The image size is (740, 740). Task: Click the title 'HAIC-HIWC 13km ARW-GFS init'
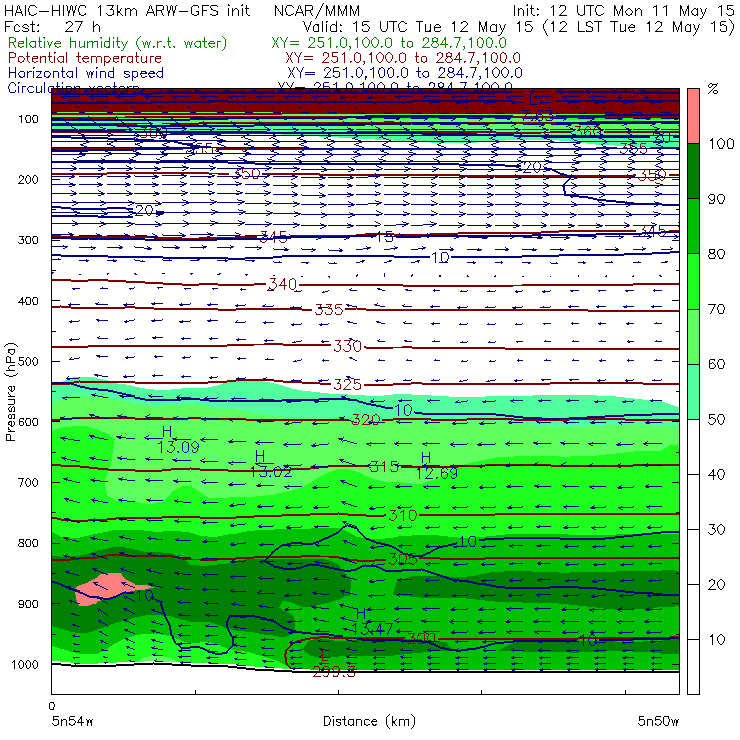[x=127, y=11]
